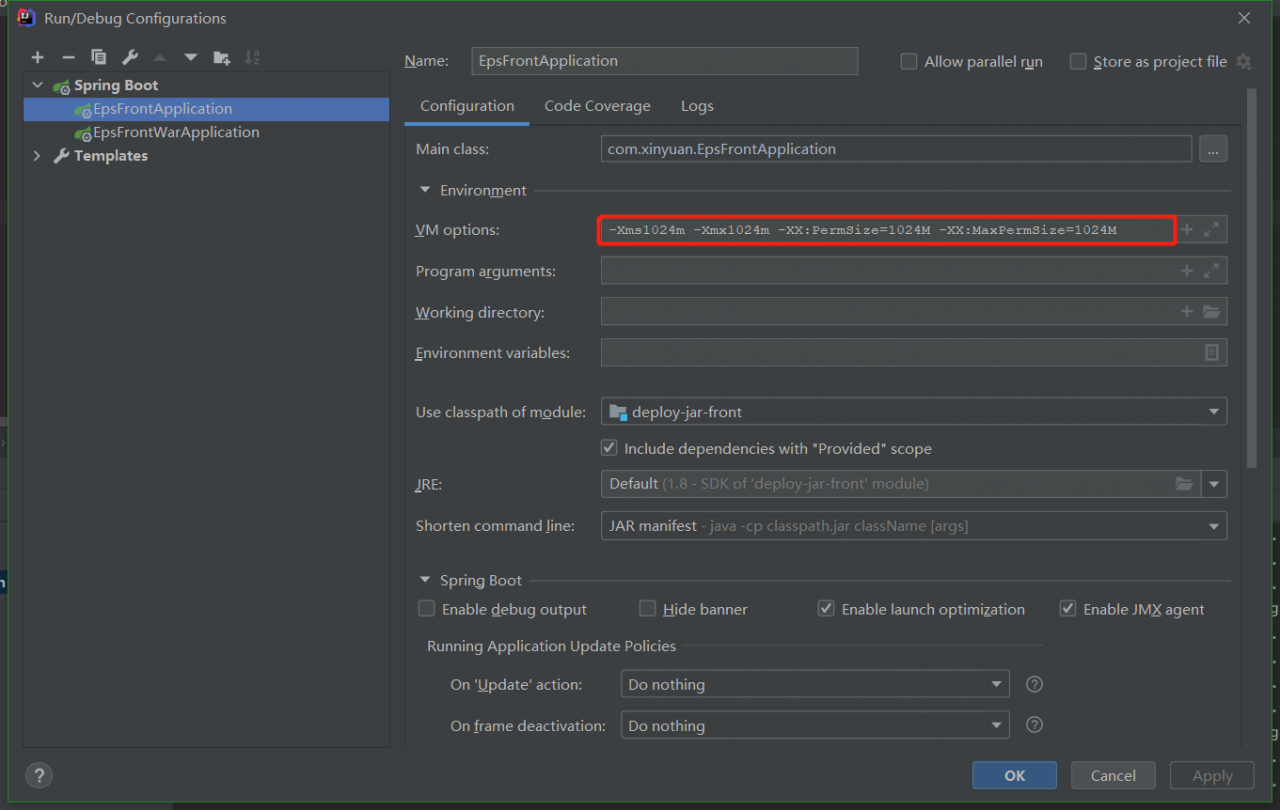This screenshot has width=1280, height=810.
Task: Browse JRE folder icon
Action: (x=1184, y=484)
